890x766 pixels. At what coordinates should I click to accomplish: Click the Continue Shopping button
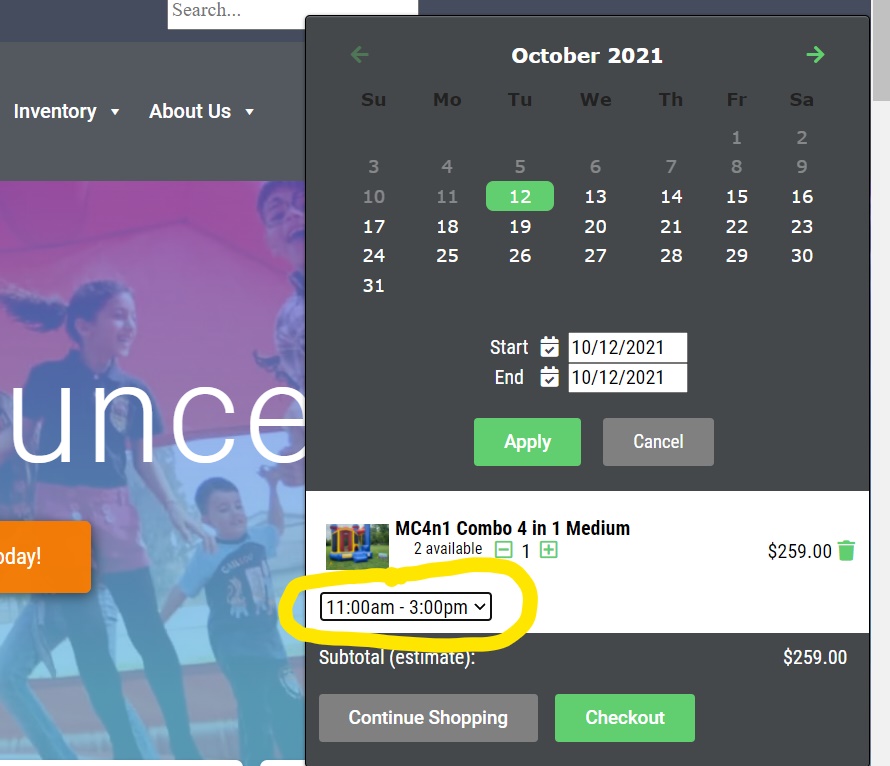[x=428, y=718]
